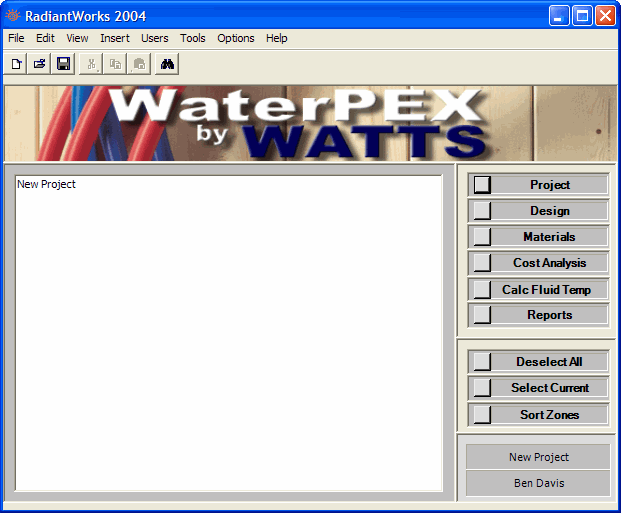
Task: Open the Insert menu
Action: click(115, 38)
